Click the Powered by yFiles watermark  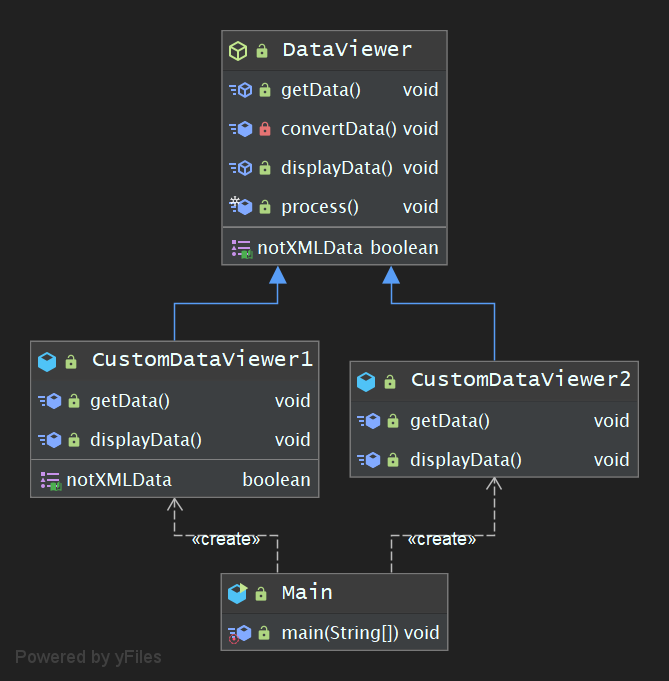tap(88, 657)
